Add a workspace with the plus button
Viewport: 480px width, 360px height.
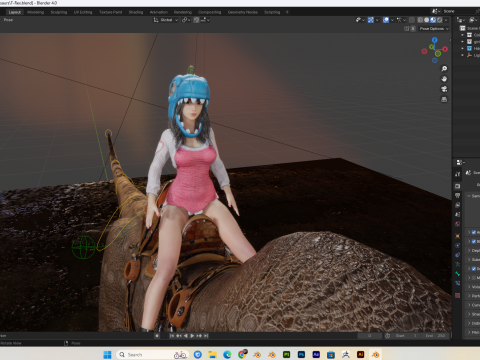point(287,12)
